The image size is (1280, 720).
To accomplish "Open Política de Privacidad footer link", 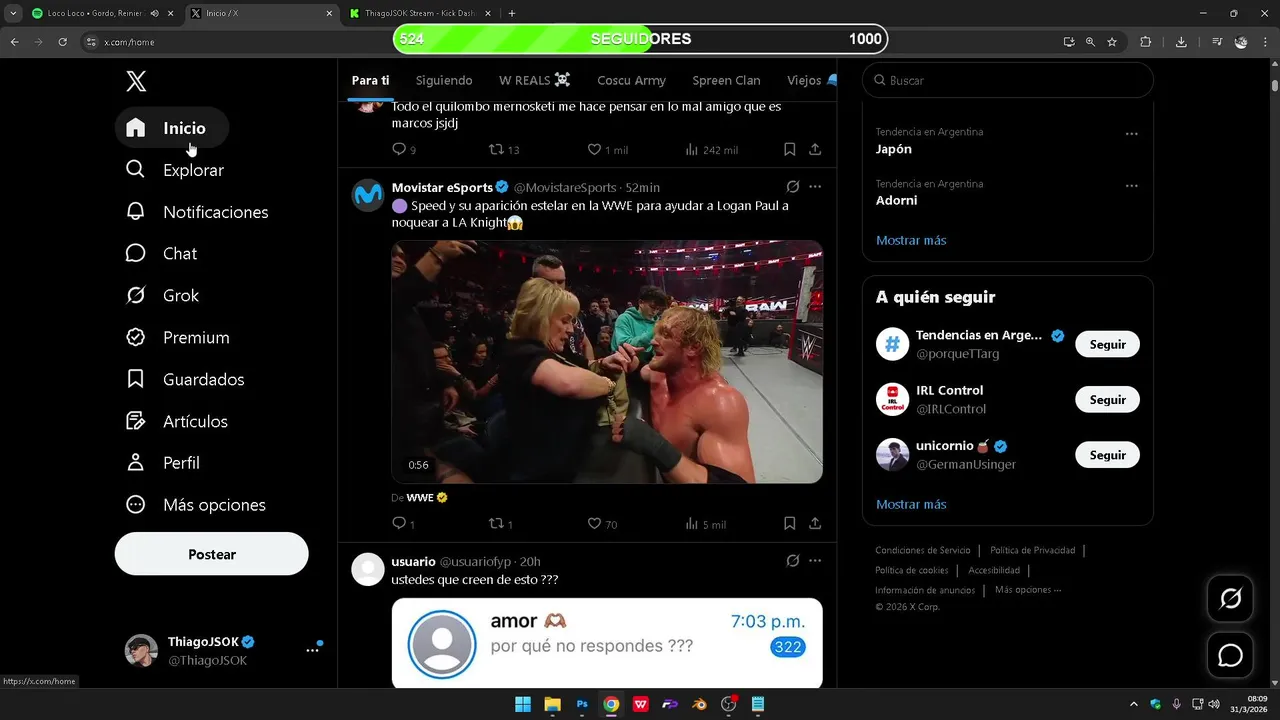I will 1033,551.
